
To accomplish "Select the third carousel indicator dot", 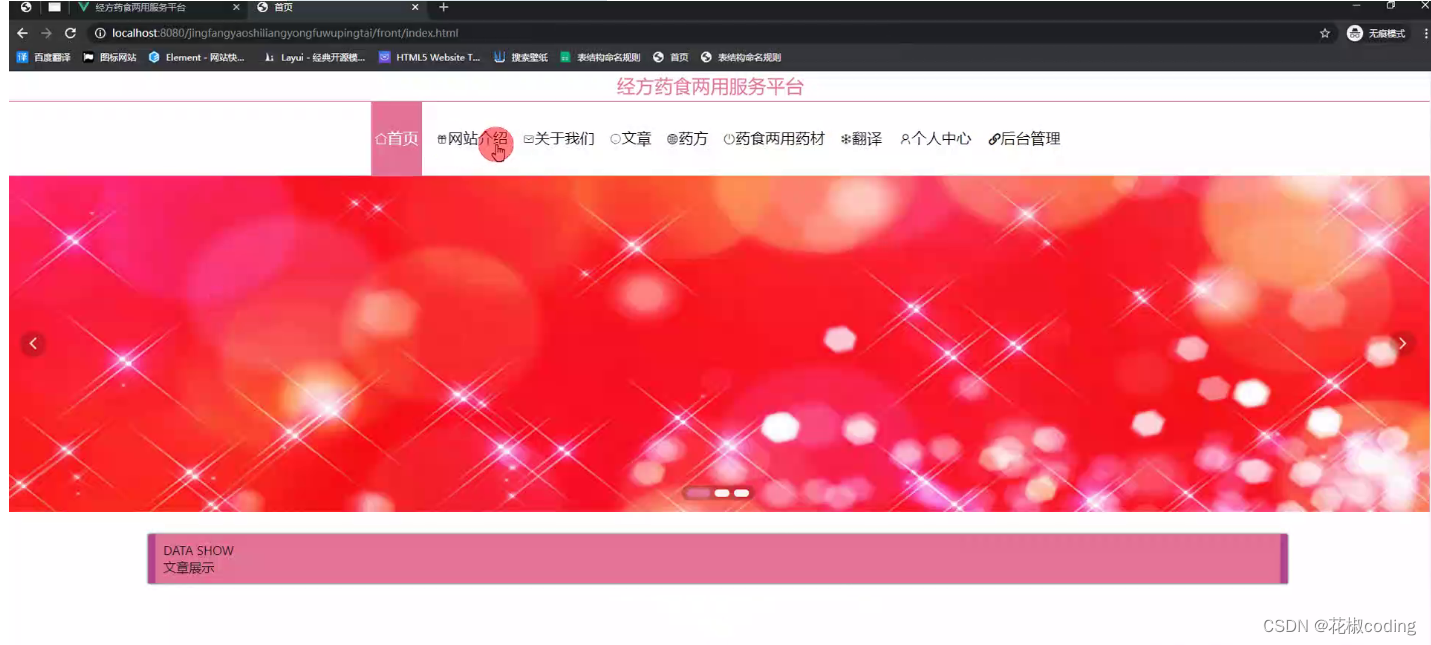I will coord(741,493).
